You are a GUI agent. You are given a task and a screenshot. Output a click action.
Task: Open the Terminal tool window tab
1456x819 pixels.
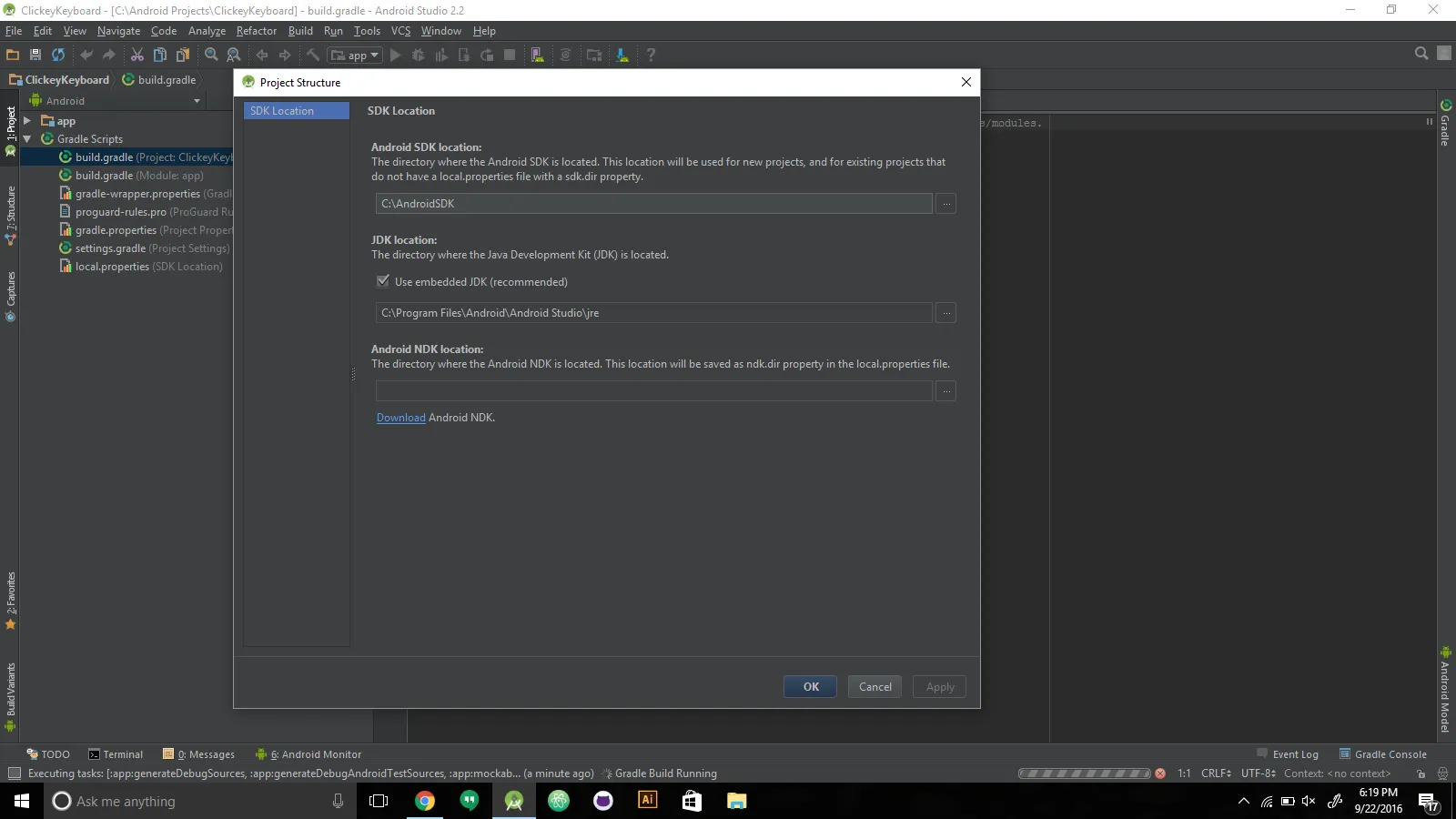tap(116, 754)
